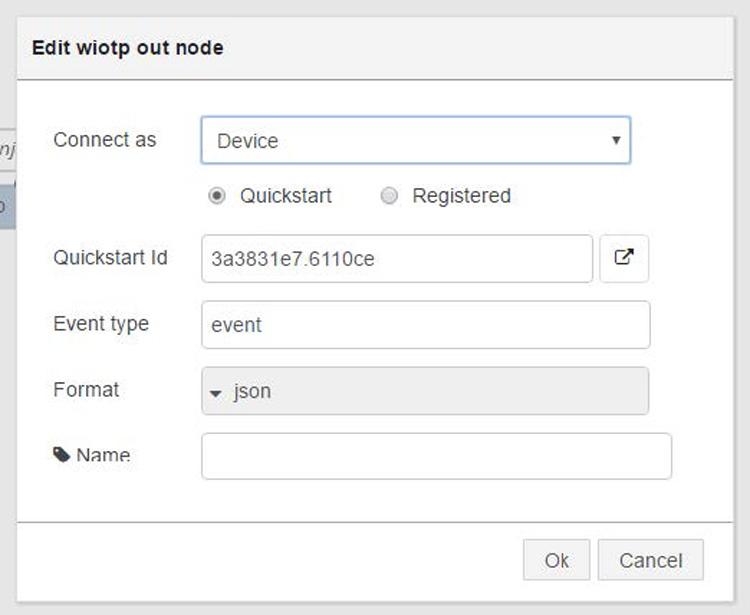The height and width of the screenshot is (615, 750).
Task: Click the arrow on the Device dropdown
Action: click(616, 141)
